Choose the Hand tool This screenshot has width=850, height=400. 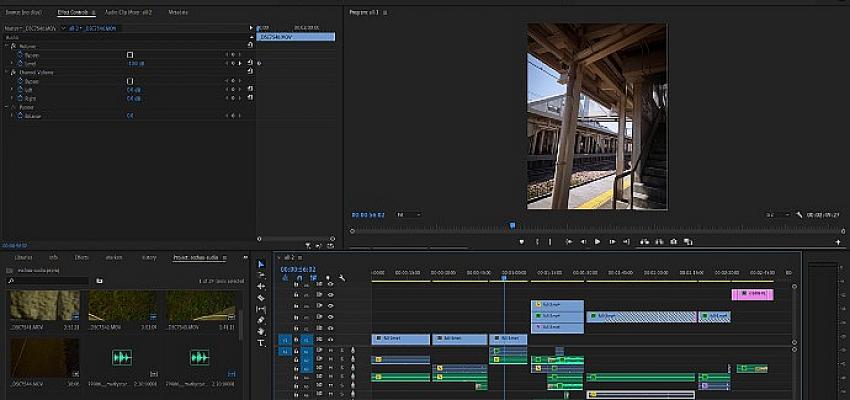(x=261, y=332)
